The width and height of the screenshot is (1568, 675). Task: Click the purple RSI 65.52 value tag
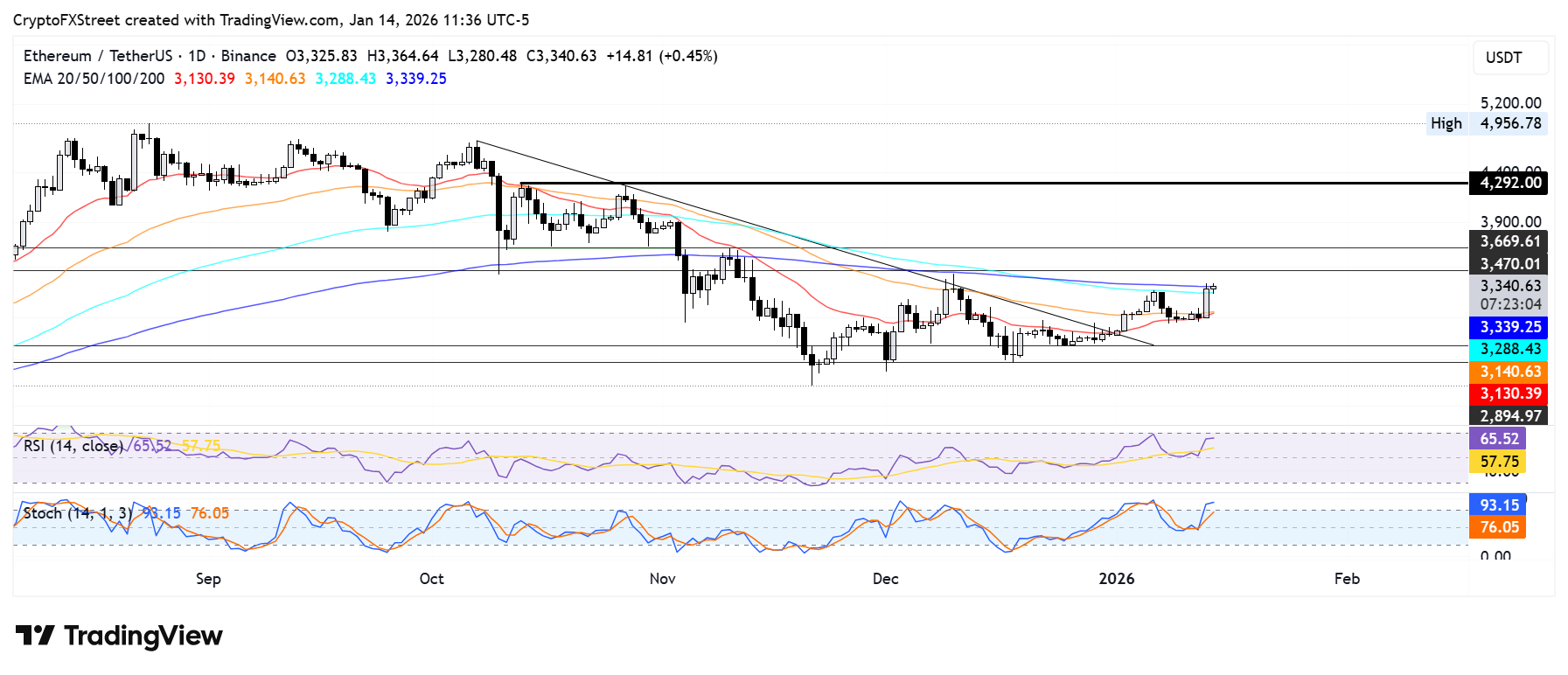pos(1498,439)
